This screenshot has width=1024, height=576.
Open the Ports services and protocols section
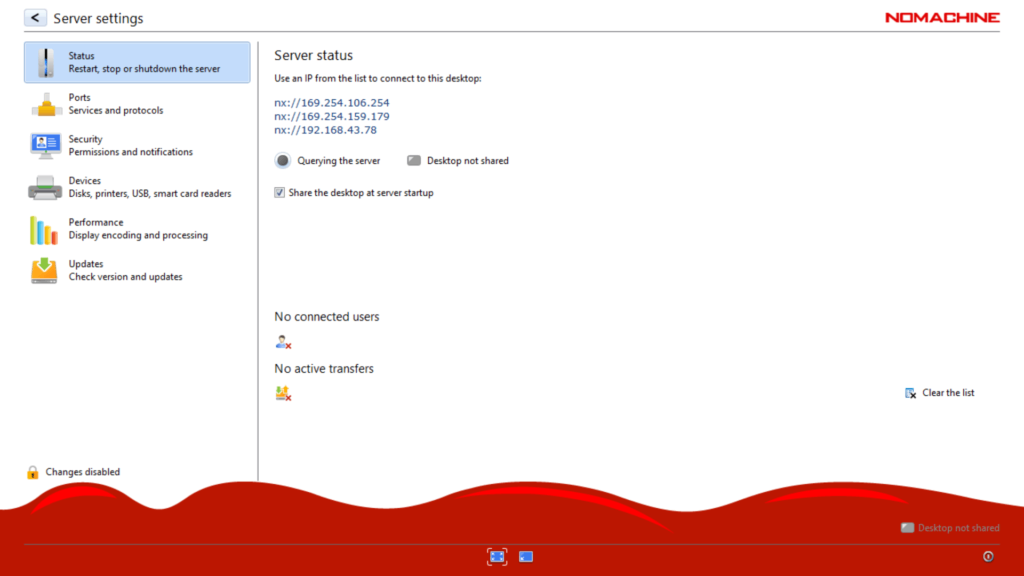pos(137,104)
